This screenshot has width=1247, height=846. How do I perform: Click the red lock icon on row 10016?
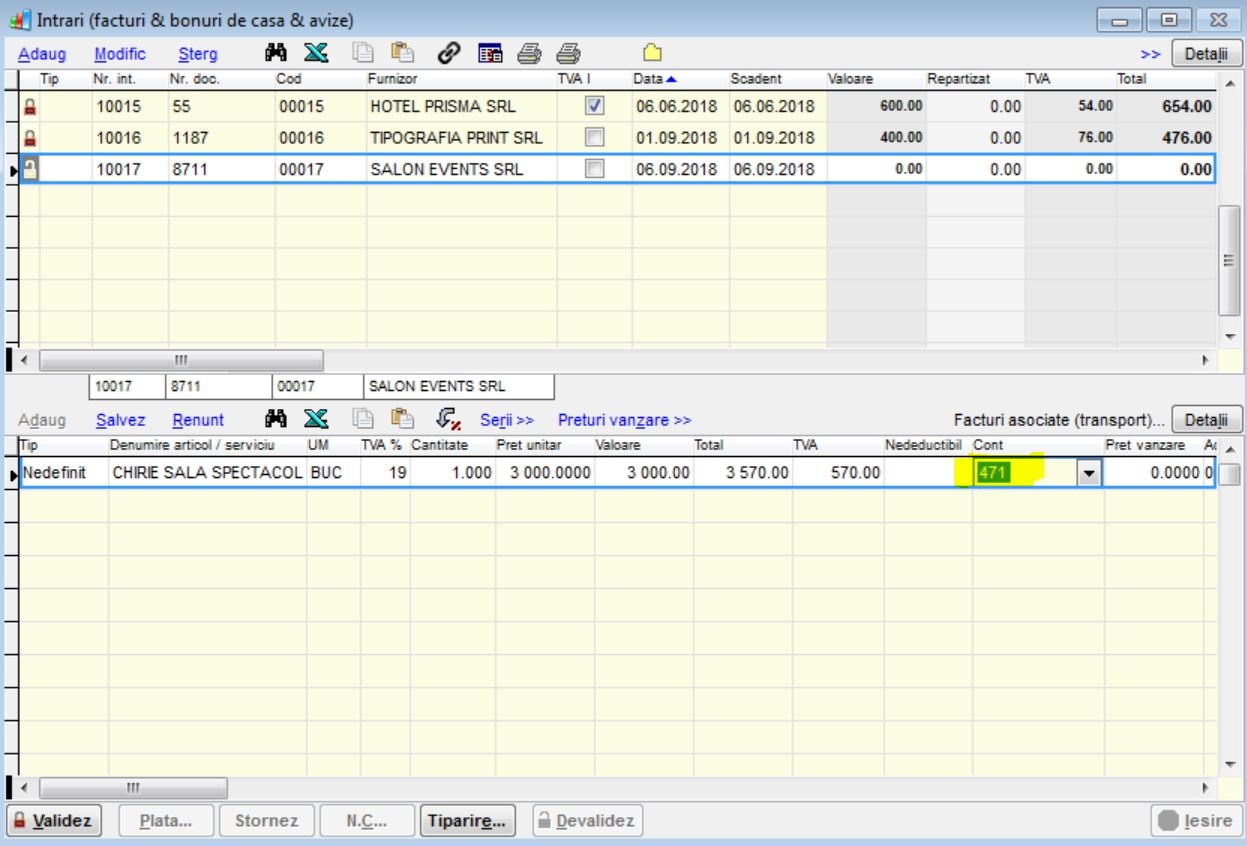(30, 138)
